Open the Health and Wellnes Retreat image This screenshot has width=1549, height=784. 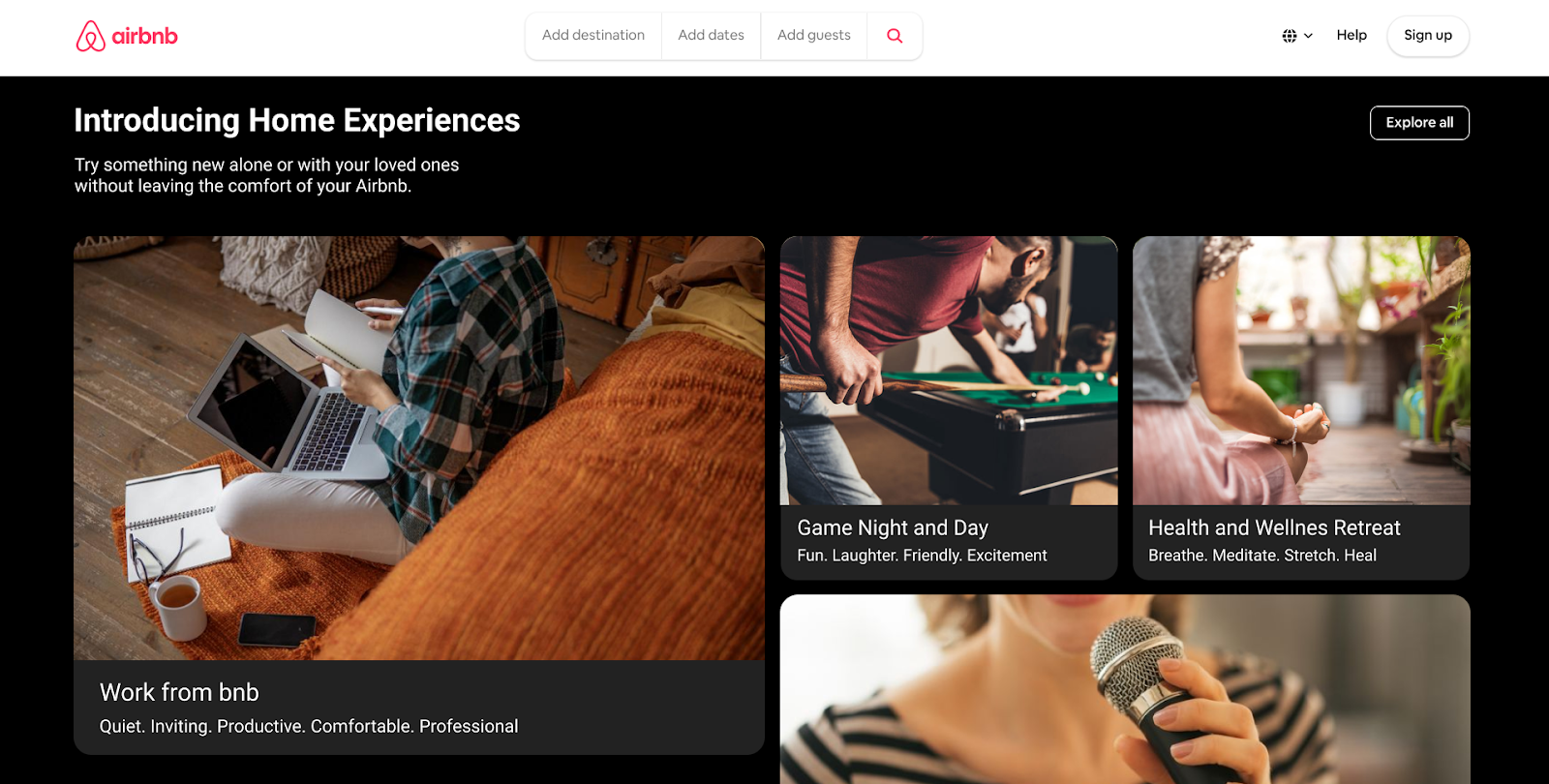tap(1301, 370)
